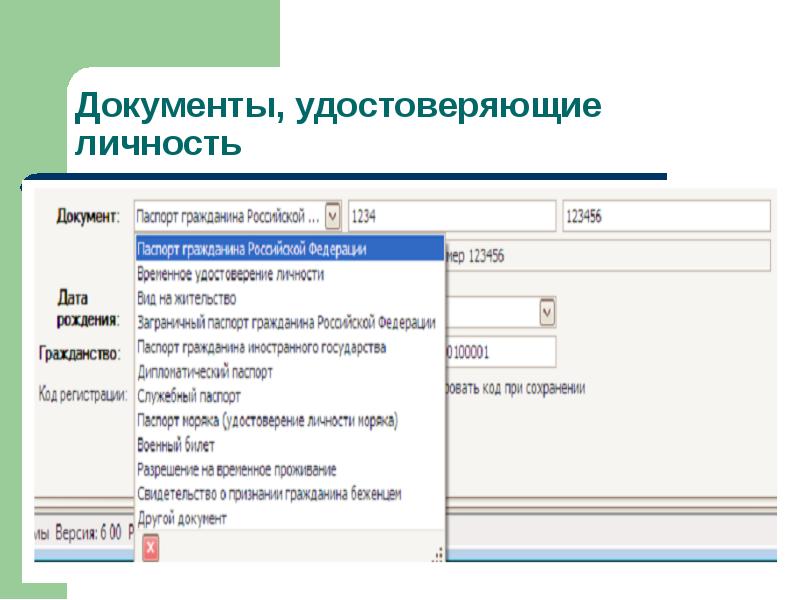Screen dimensions: 800x600
Task: Click the resize grip of the dropdown list
Action: [437, 553]
